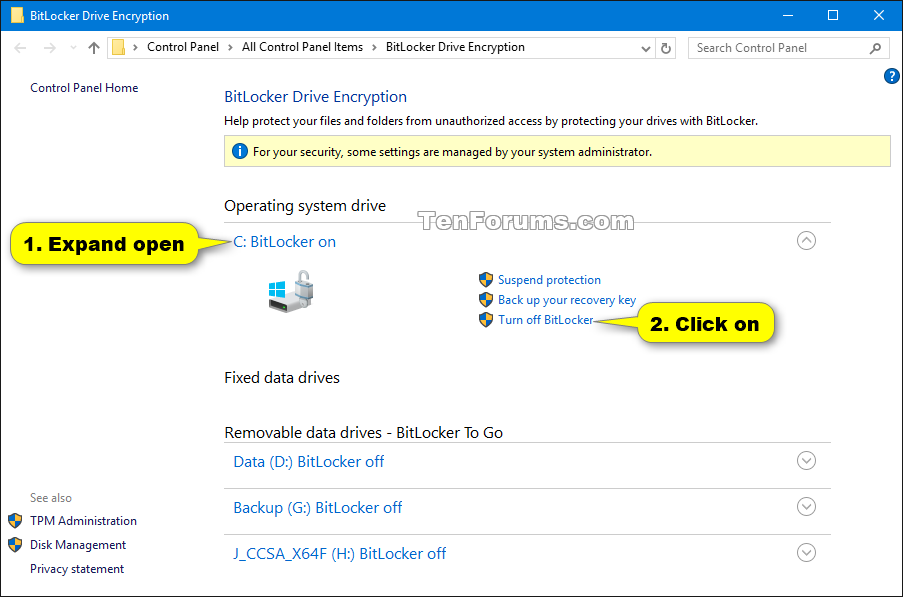Click the Back navigation arrow
Image resolution: width=903 pixels, height=597 pixels.
(20, 48)
